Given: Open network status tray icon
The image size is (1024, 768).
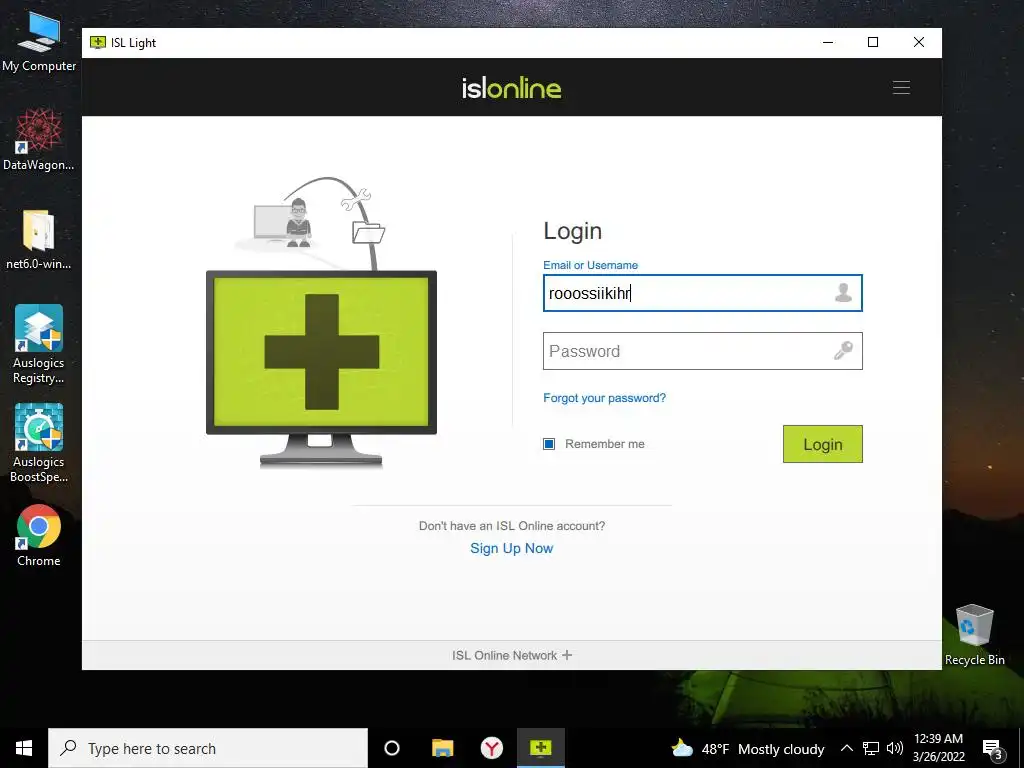Looking at the screenshot, I should (x=871, y=748).
